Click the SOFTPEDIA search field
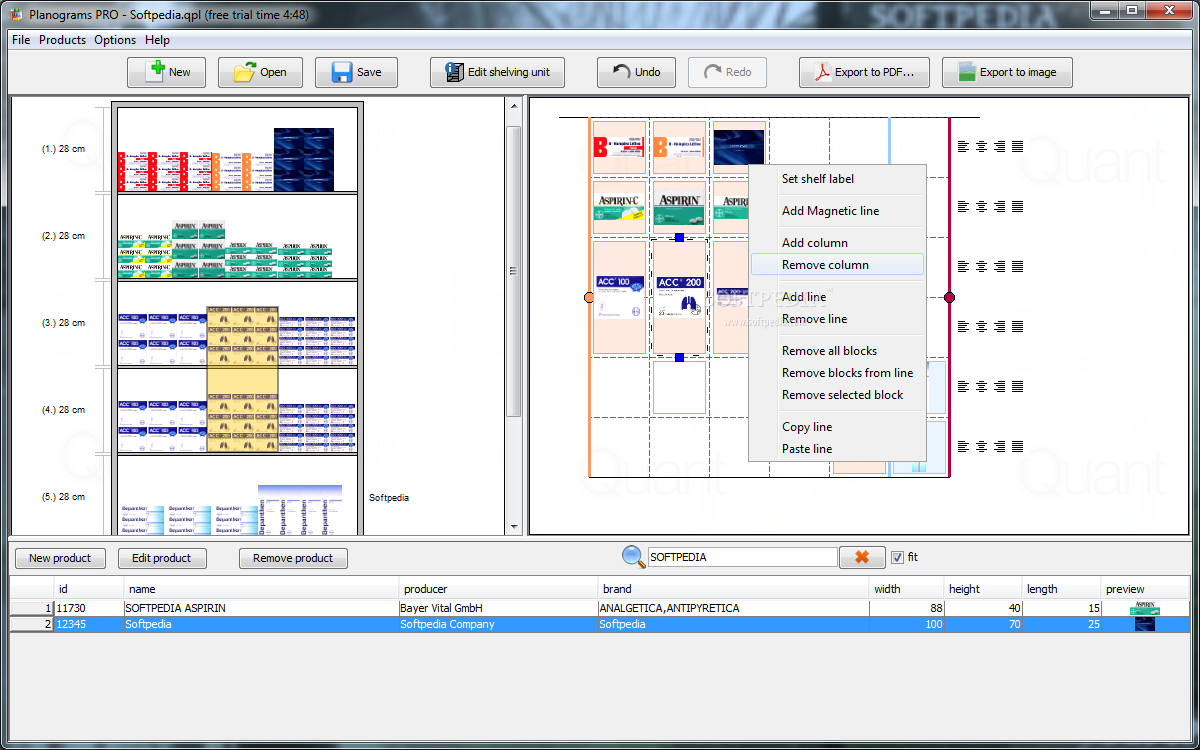This screenshot has height=750, width=1200. coord(742,557)
